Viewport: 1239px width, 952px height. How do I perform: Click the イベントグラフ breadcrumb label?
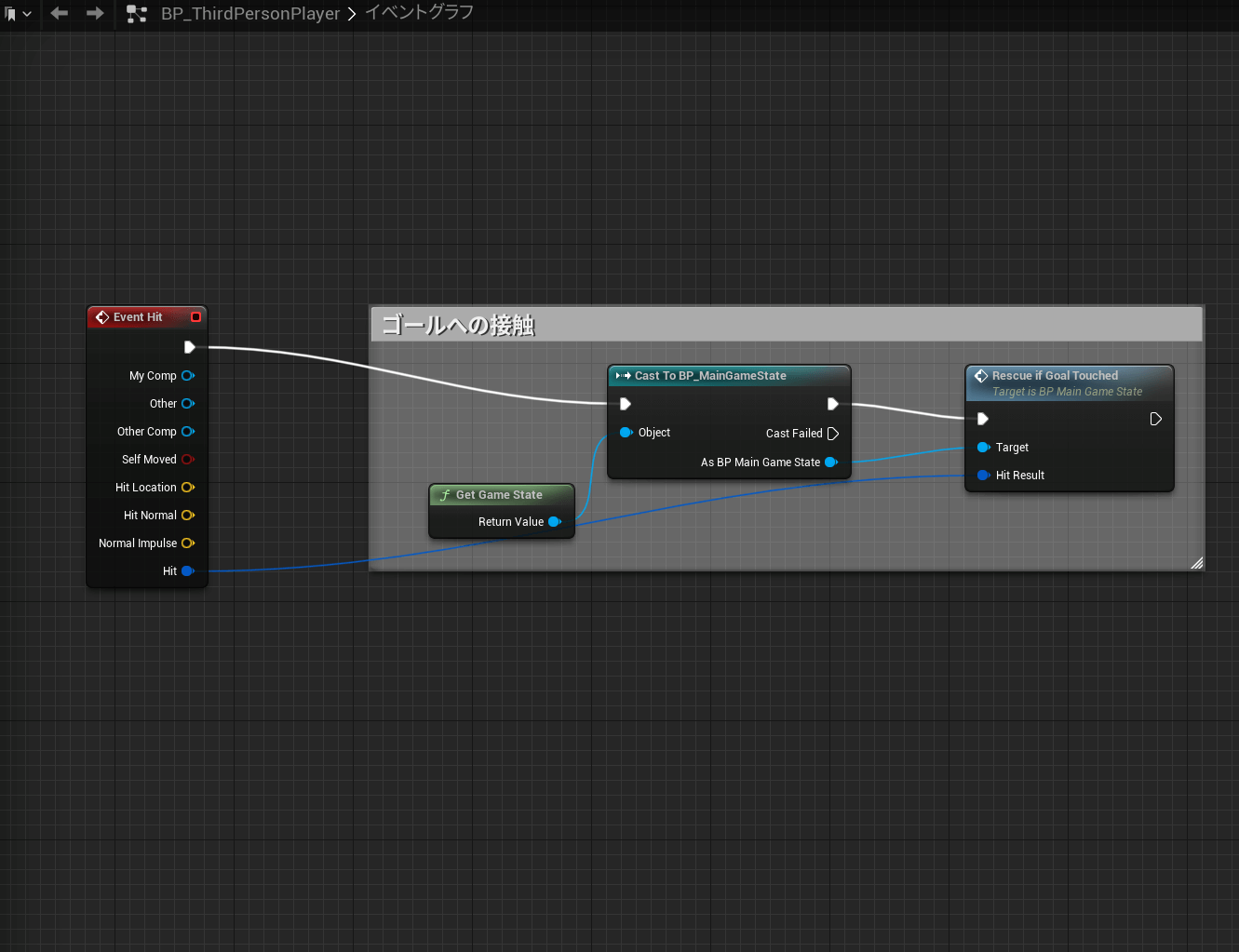point(419,13)
